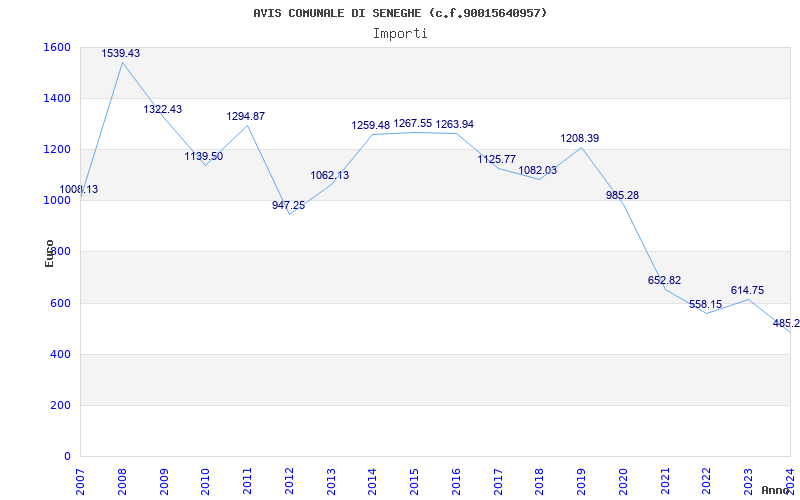The width and height of the screenshot is (800, 500).
Task: Click the x-axis year 2007
Action: [x=81, y=482]
